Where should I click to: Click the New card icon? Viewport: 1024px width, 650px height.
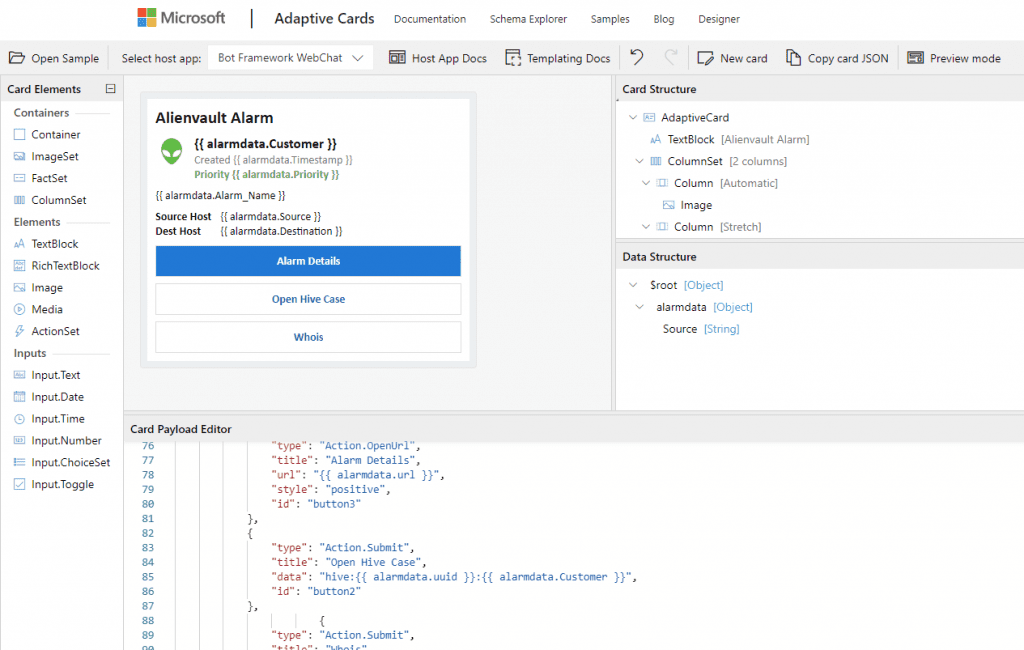(x=705, y=58)
